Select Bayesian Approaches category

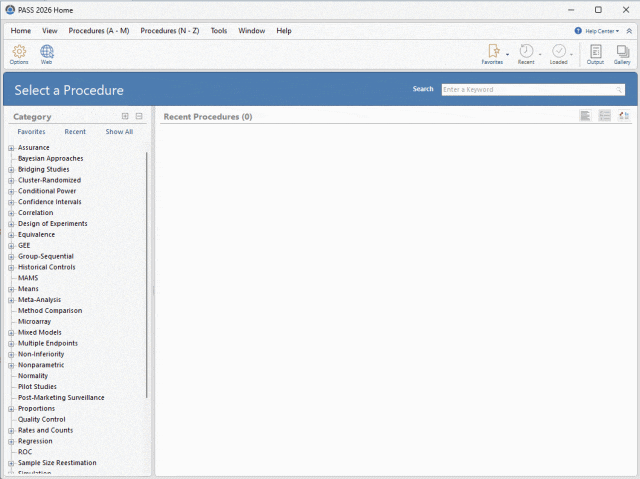pyautogui.click(x=51, y=158)
